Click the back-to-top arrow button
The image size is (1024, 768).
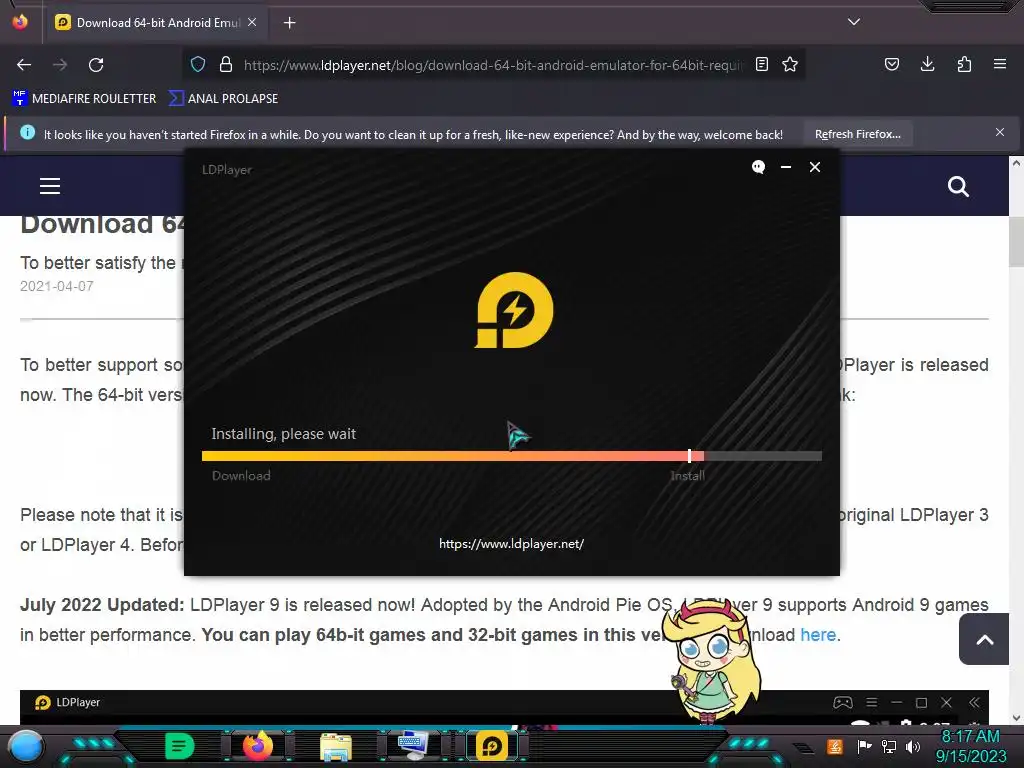tap(984, 639)
